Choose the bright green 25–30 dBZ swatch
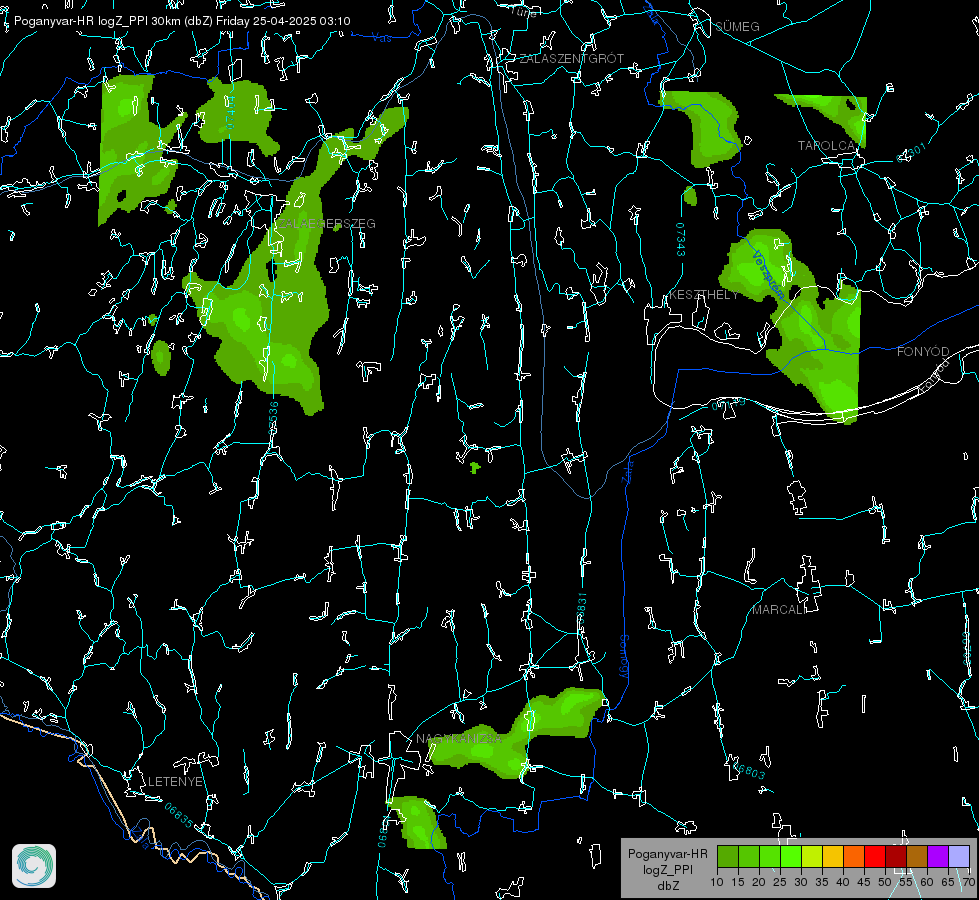The width and height of the screenshot is (979, 900). pyautogui.click(x=791, y=856)
